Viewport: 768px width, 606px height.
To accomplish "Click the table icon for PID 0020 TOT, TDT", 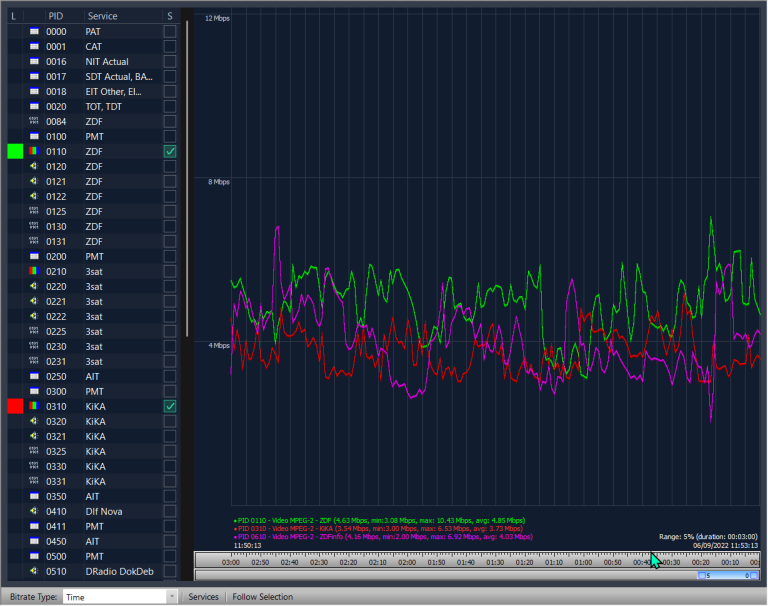I will (x=34, y=106).
